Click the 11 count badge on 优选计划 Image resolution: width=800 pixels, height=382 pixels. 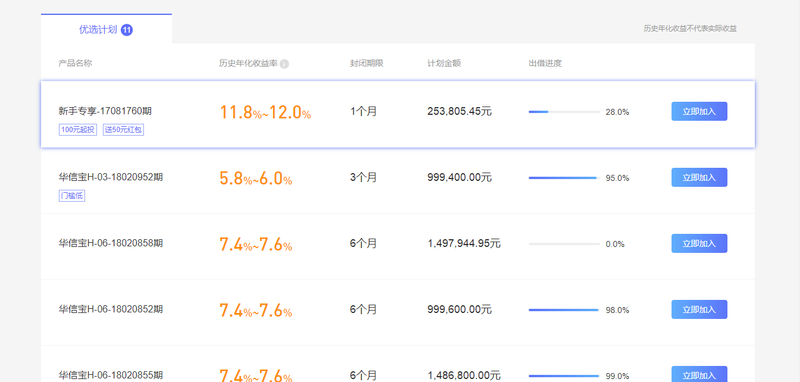[x=127, y=30]
